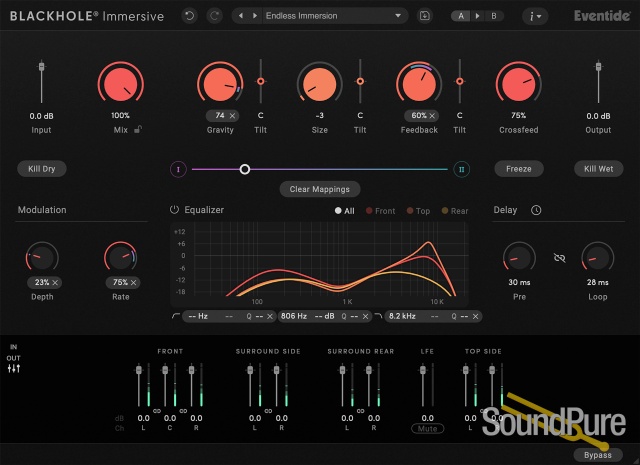Image resolution: width=640 pixels, height=465 pixels.
Task: Click the save preset icon
Action: [425, 16]
